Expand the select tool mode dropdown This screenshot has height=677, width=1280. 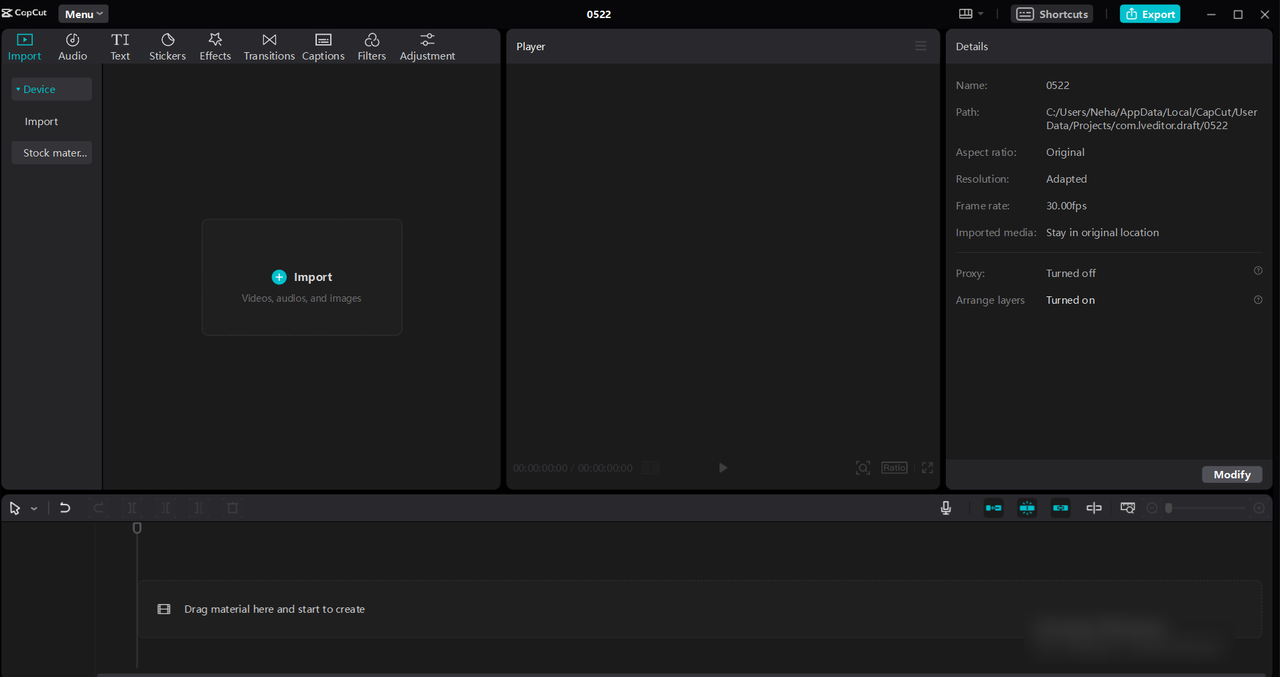click(x=34, y=509)
